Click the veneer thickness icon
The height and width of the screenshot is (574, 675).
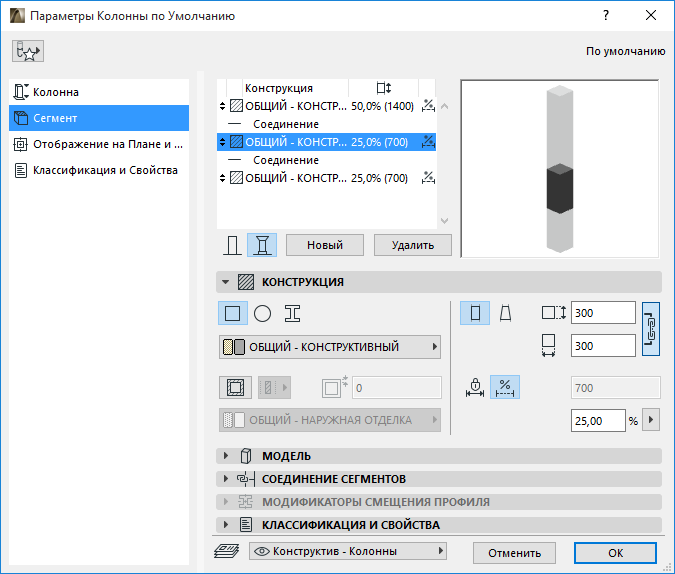click(x=334, y=387)
